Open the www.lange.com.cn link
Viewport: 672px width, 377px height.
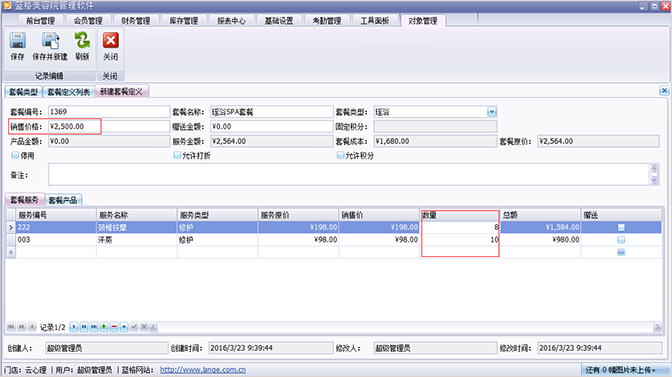coord(203,370)
